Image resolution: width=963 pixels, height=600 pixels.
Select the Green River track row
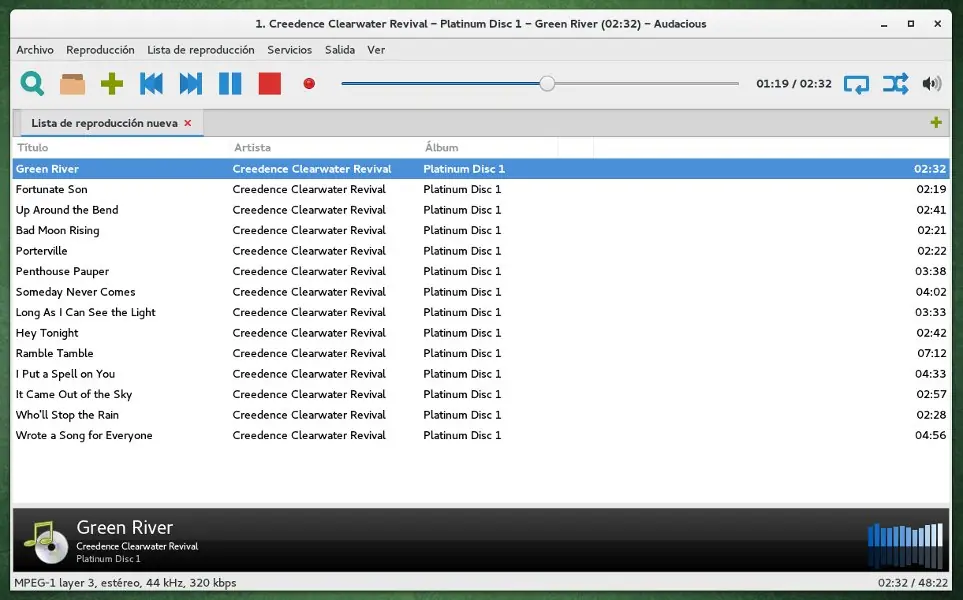pos(481,169)
